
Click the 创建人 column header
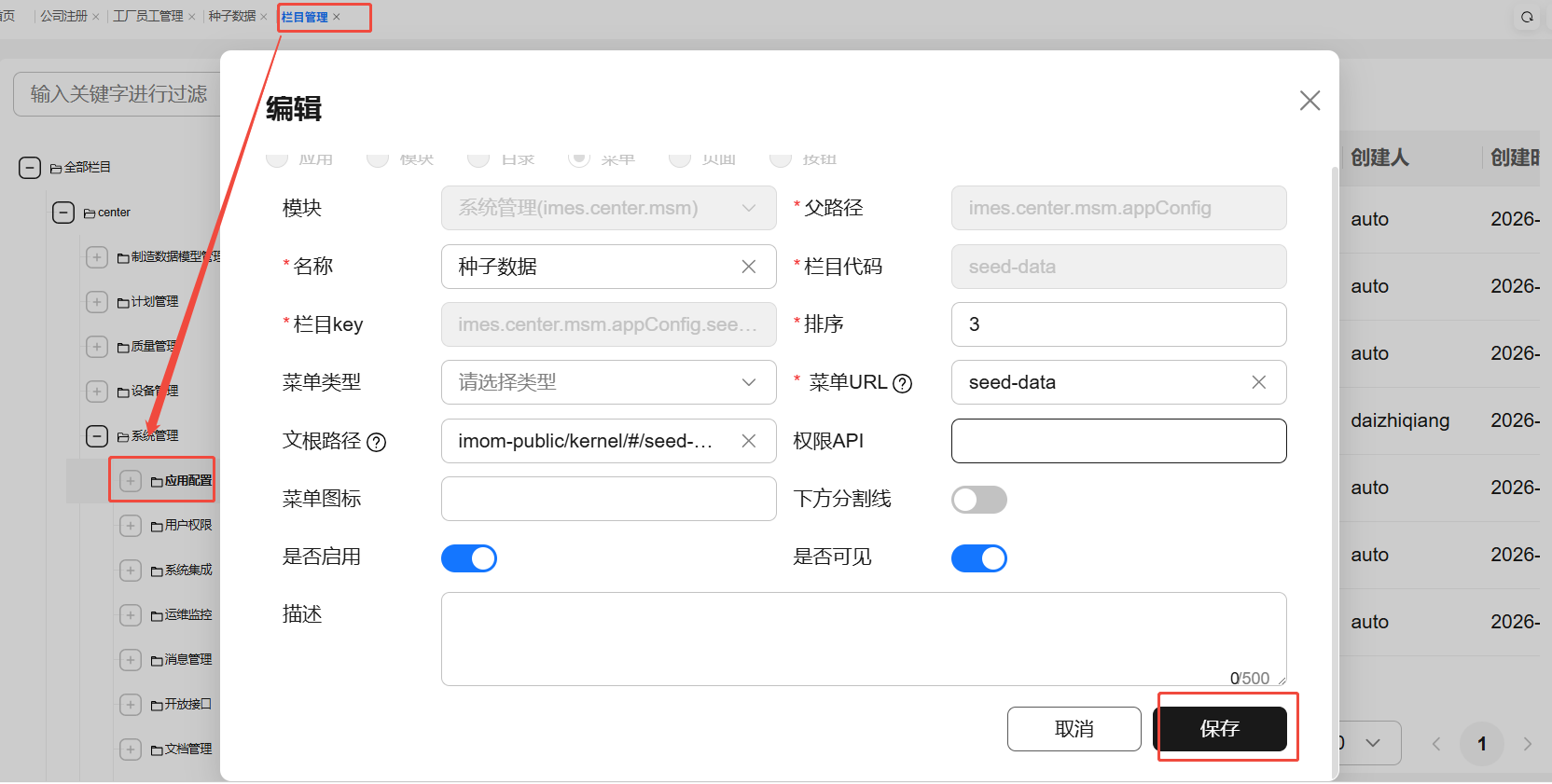click(1380, 158)
